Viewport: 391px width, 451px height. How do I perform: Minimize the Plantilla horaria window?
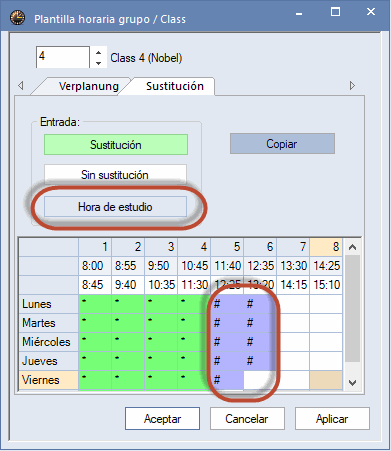(299, 13)
